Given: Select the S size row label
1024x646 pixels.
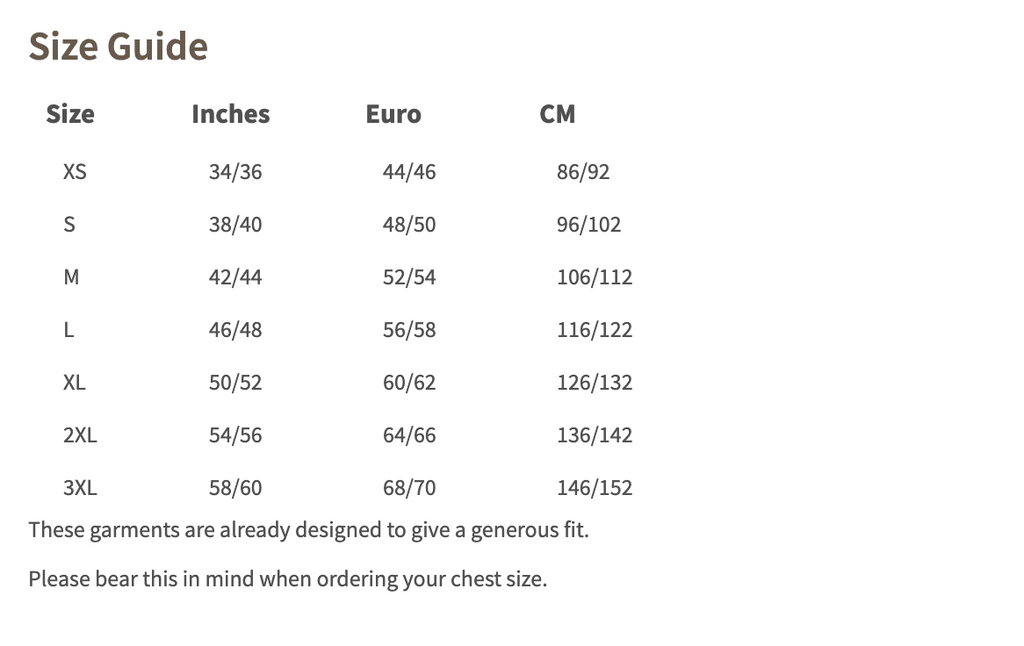Looking at the screenshot, I should point(69,224).
